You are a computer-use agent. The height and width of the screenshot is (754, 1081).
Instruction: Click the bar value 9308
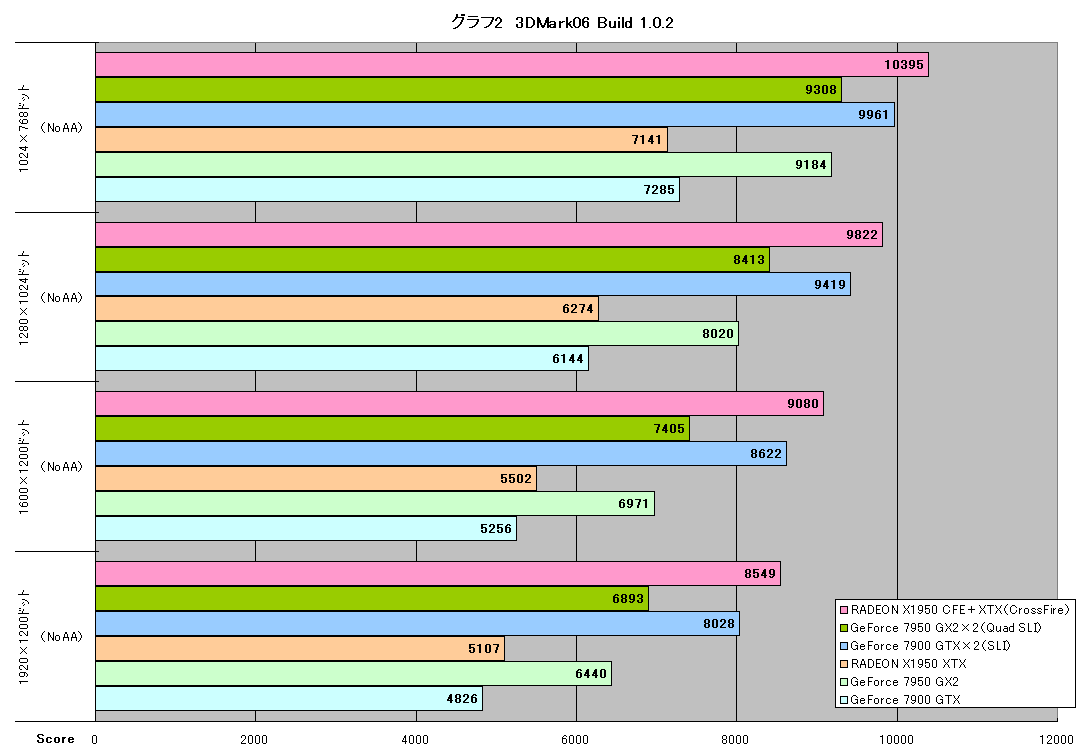[x=820, y=90]
